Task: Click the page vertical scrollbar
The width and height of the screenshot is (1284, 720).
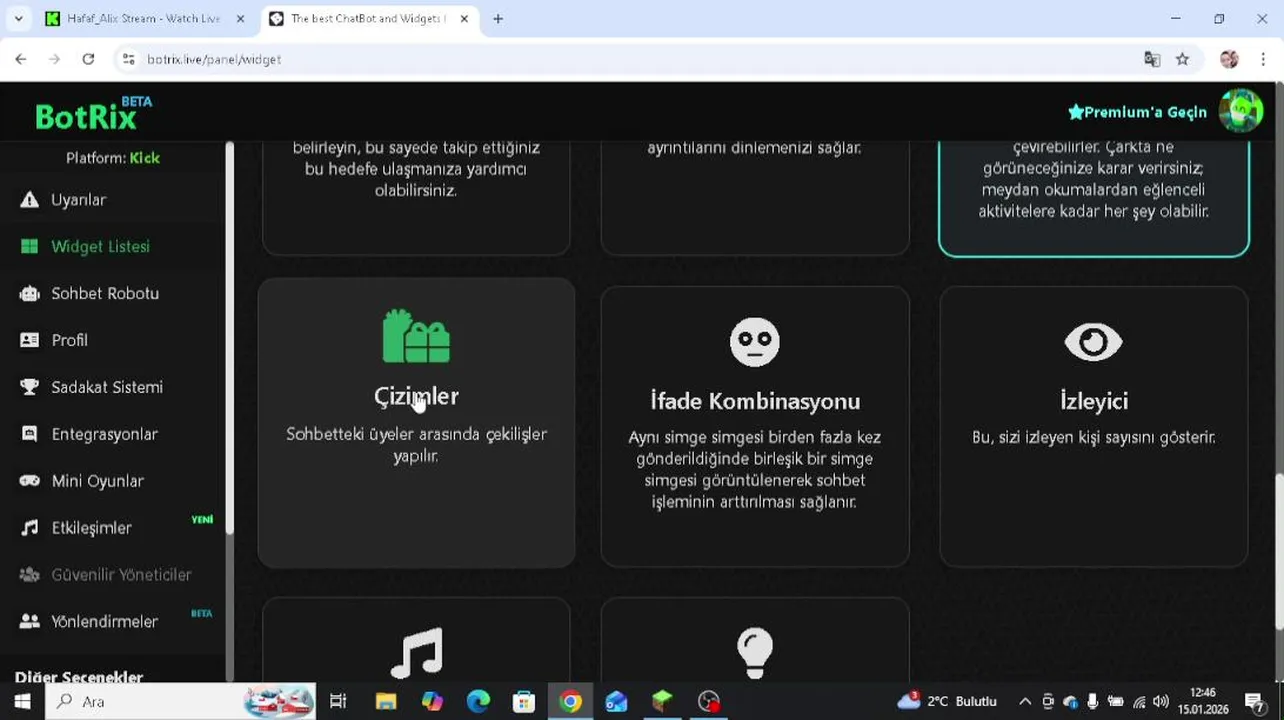Action: click(1279, 550)
